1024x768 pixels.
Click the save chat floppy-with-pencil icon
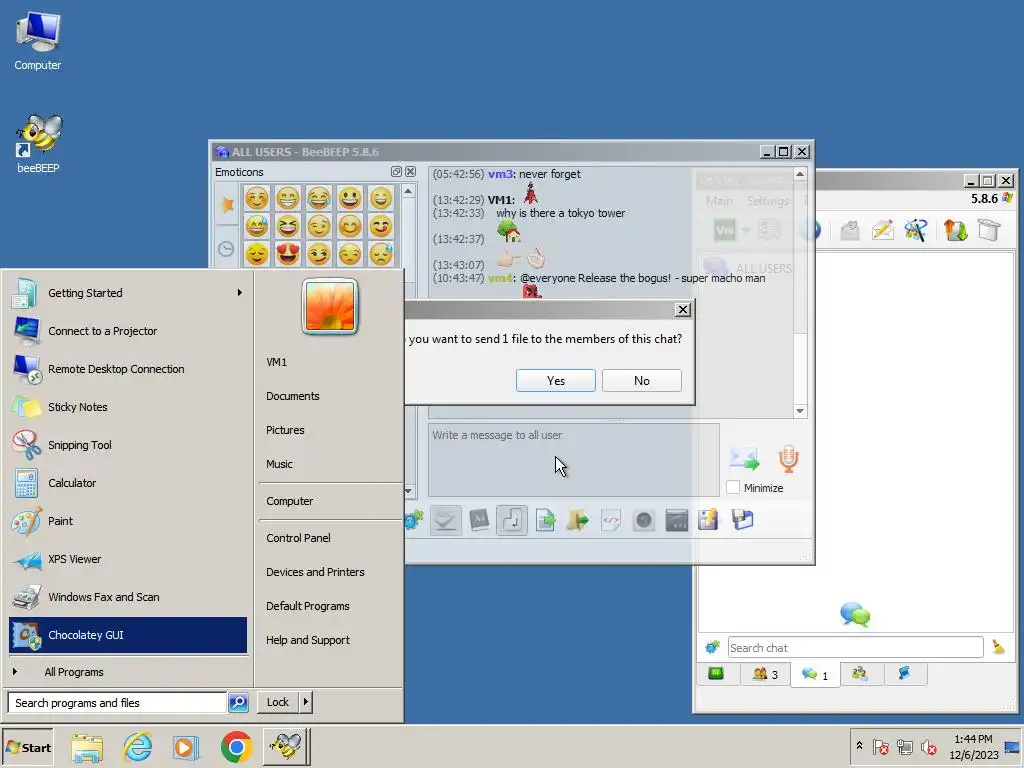point(709,520)
